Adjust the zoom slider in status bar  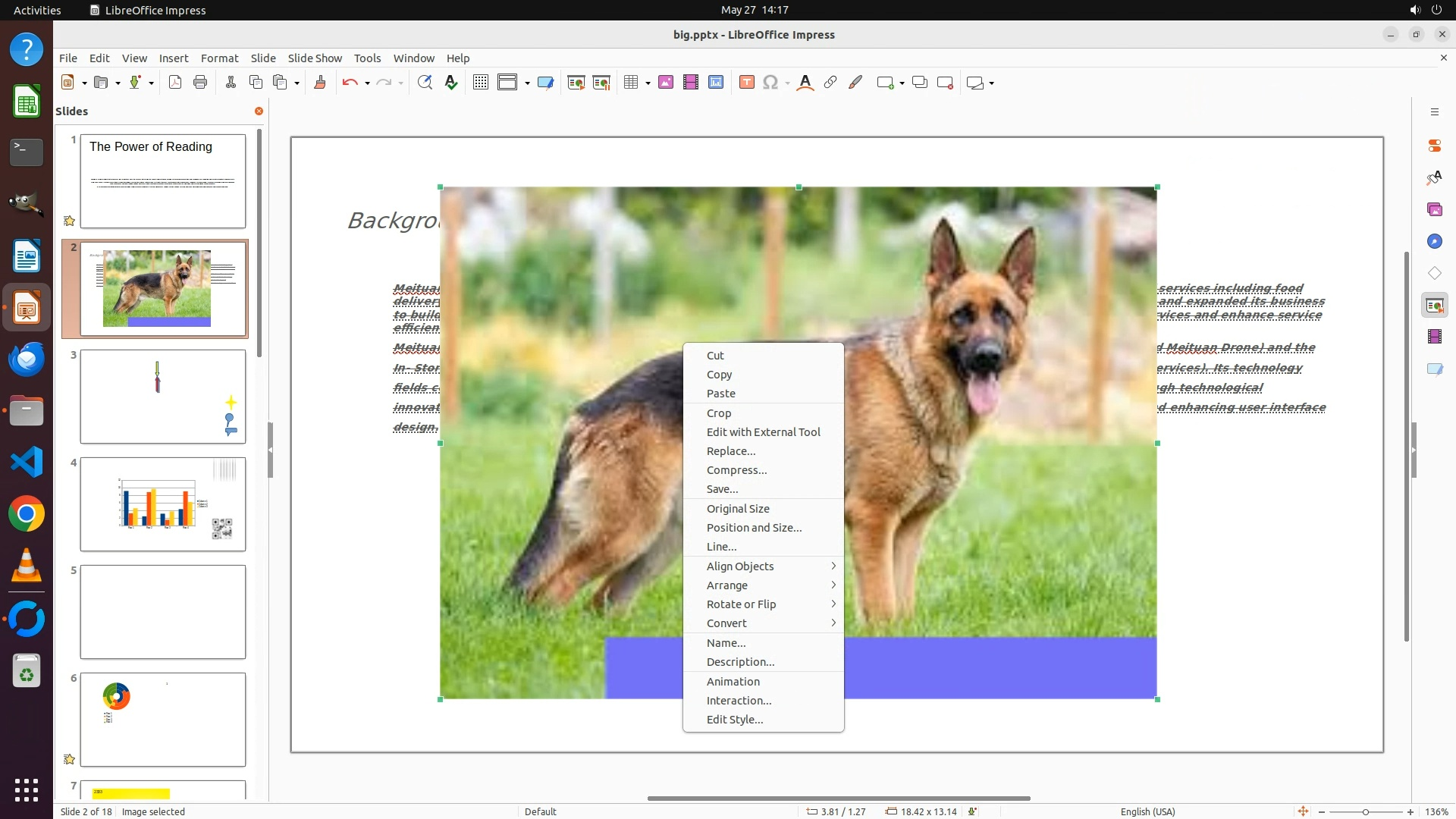tap(1365, 811)
